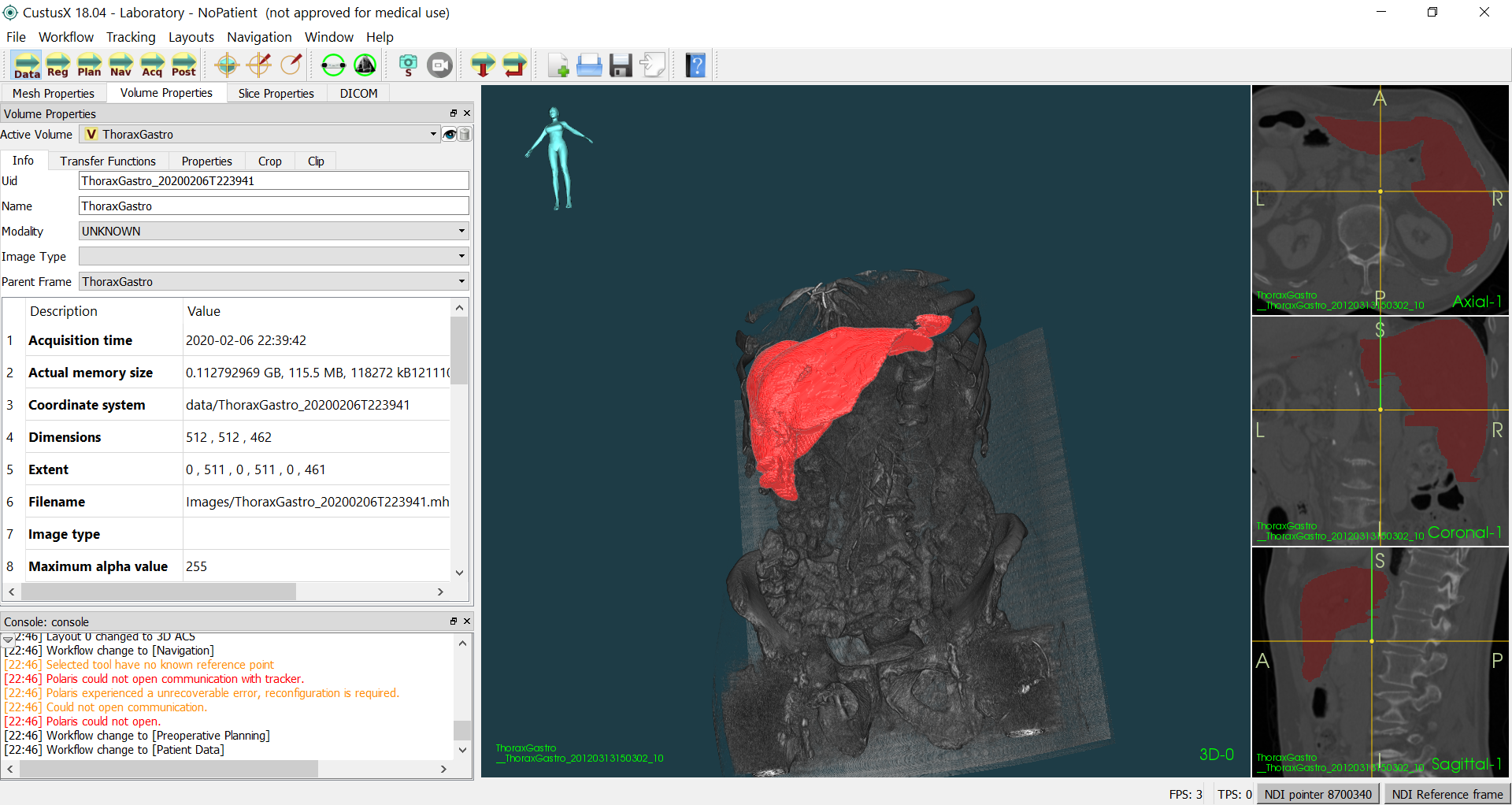Create a new patient with document-plus icon
1512x805 pixels.
coord(558,65)
